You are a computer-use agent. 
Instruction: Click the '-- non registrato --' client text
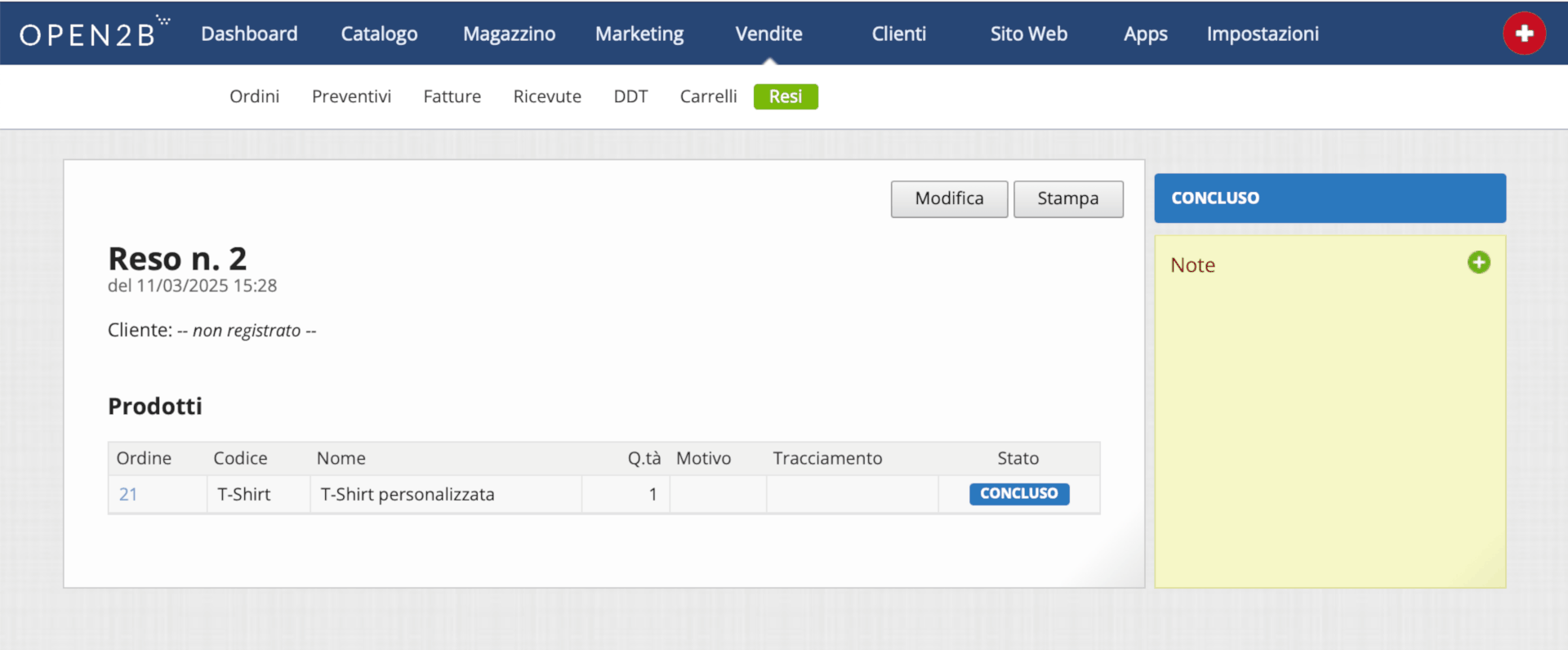(x=247, y=331)
